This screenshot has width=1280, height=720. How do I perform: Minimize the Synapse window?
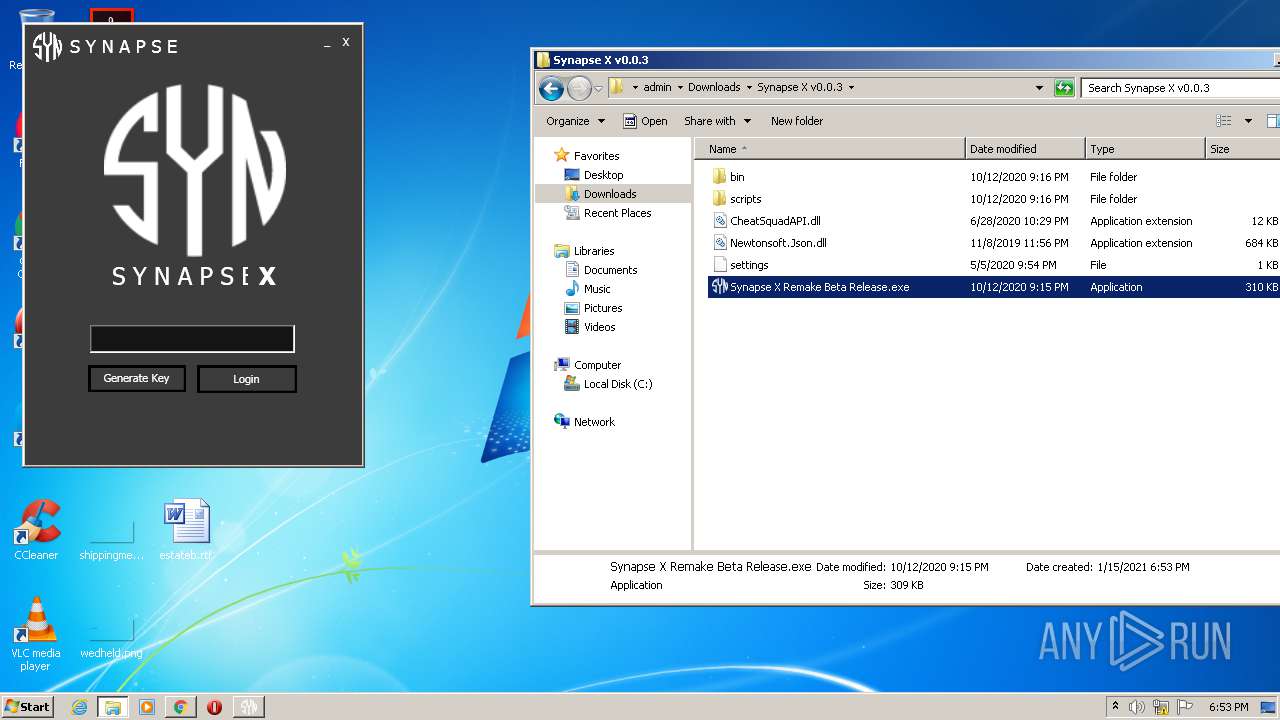tap(327, 45)
